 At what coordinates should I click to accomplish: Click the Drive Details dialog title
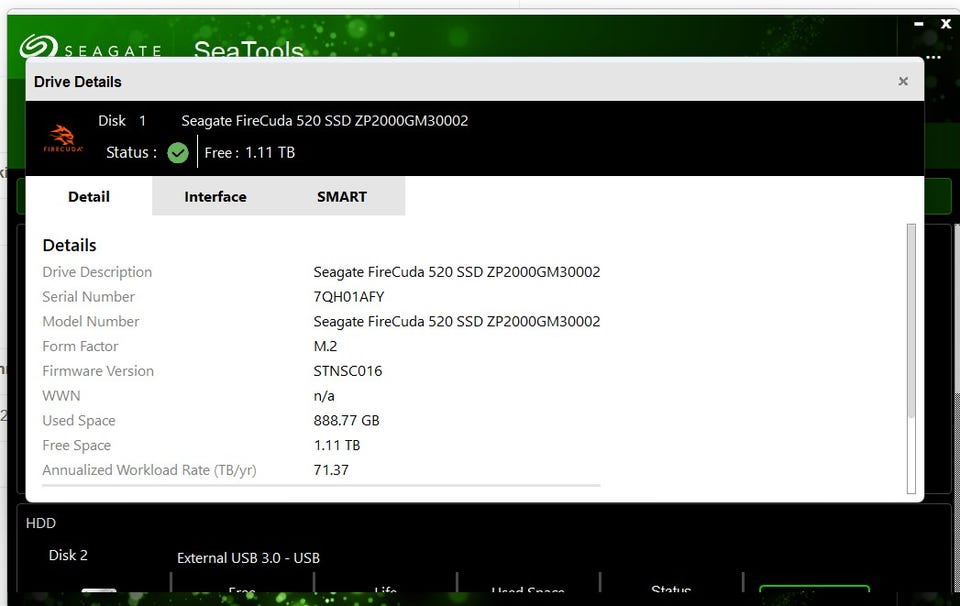[78, 82]
